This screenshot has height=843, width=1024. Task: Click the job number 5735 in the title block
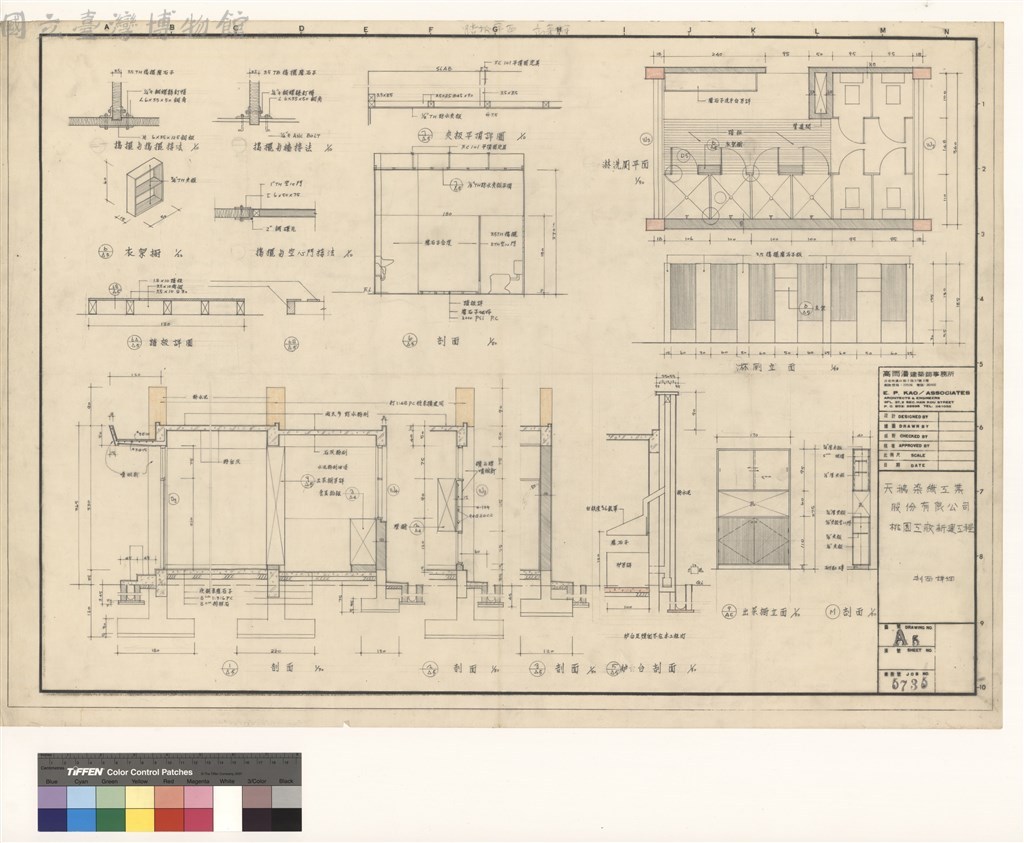[x=911, y=683]
